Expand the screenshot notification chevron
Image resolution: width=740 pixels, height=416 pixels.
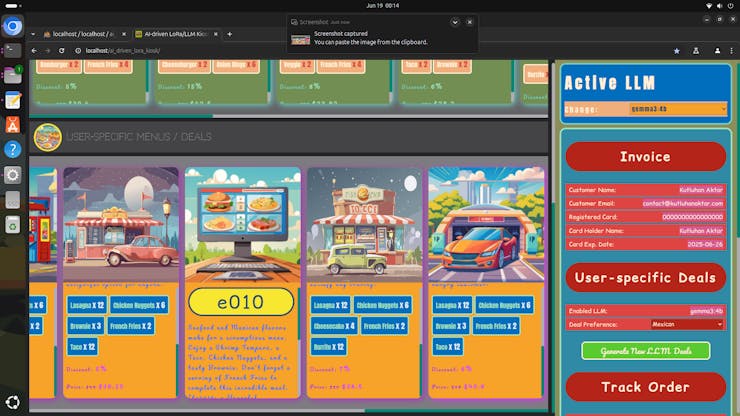pyautogui.click(x=455, y=22)
